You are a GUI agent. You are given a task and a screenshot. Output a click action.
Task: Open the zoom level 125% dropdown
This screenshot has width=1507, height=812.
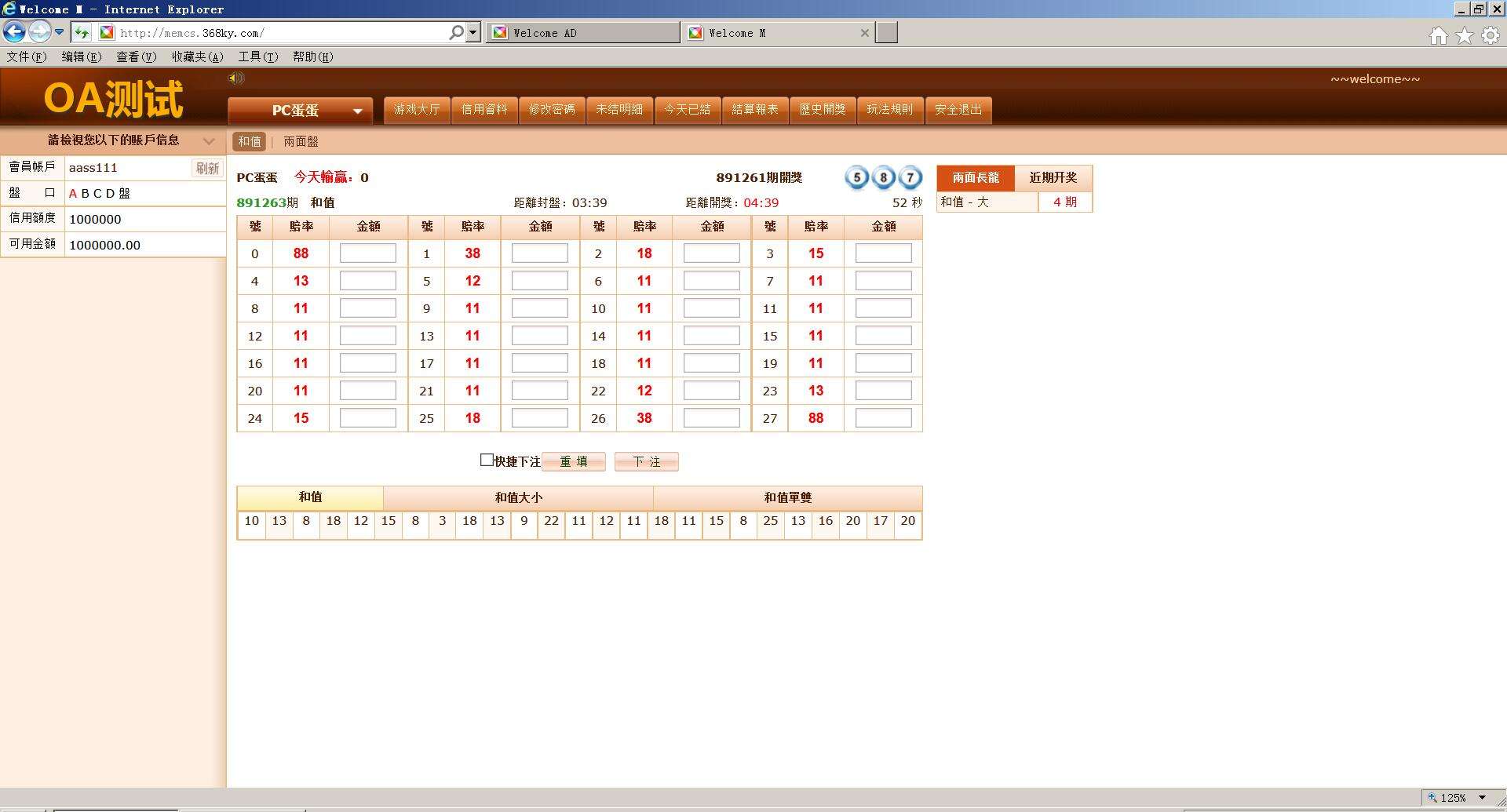coord(1482,797)
